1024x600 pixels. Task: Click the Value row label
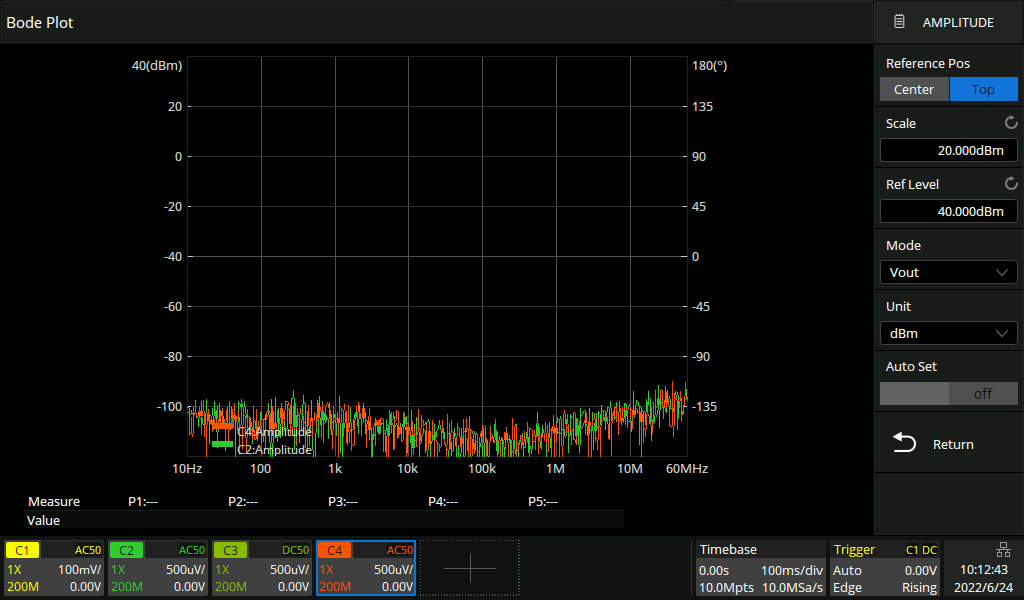43,520
